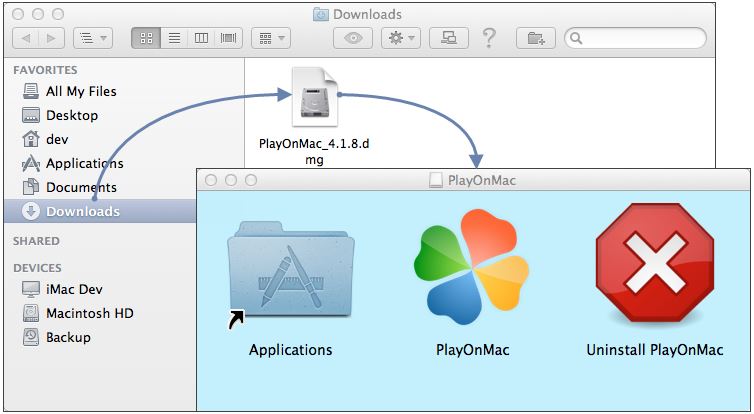Select the Uninstall PlayOnMac stop icon
Image resolution: width=754 pixels, height=414 pixels.
coord(654,263)
